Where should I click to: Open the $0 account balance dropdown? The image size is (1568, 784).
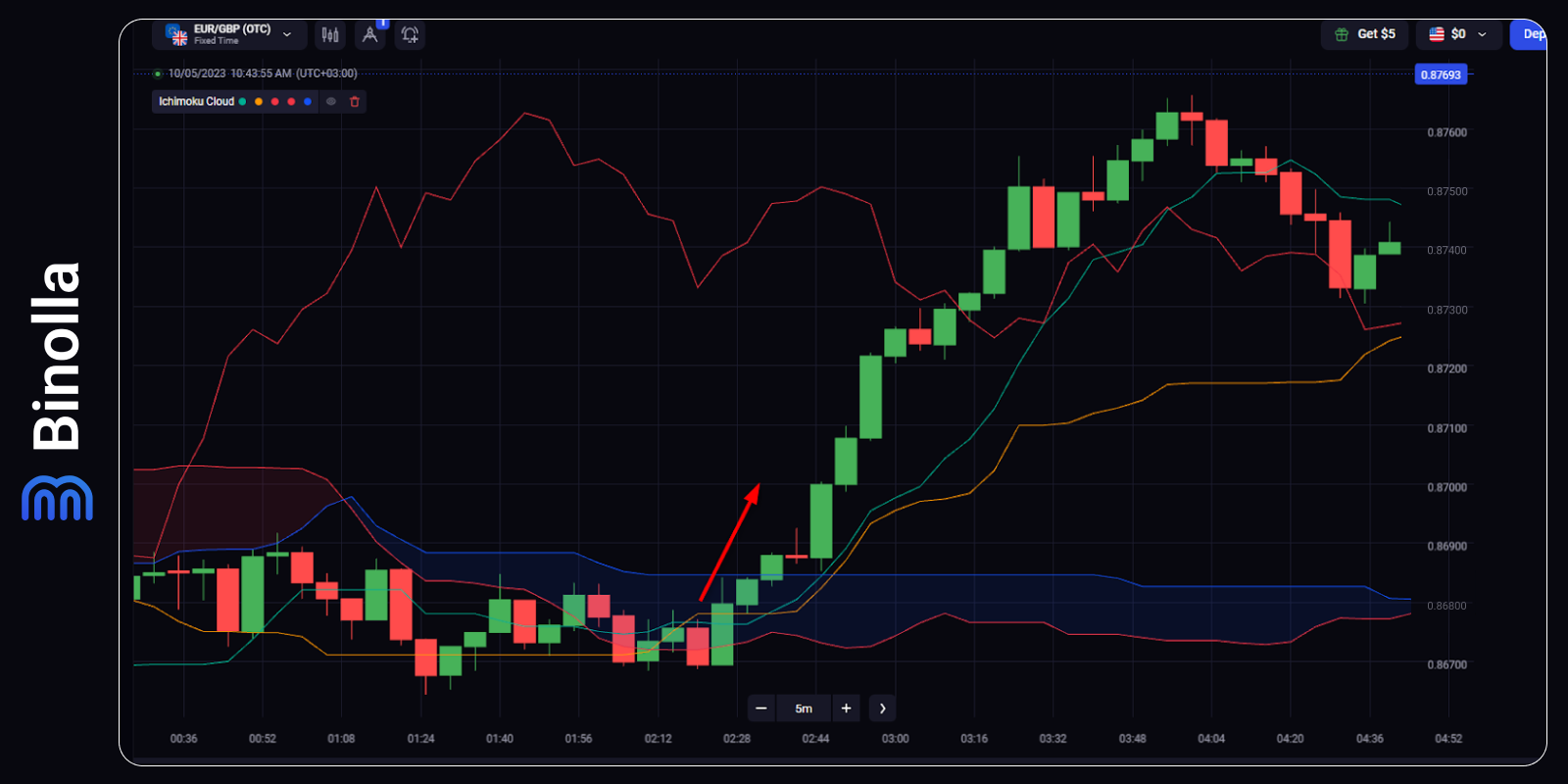[x=1458, y=34]
